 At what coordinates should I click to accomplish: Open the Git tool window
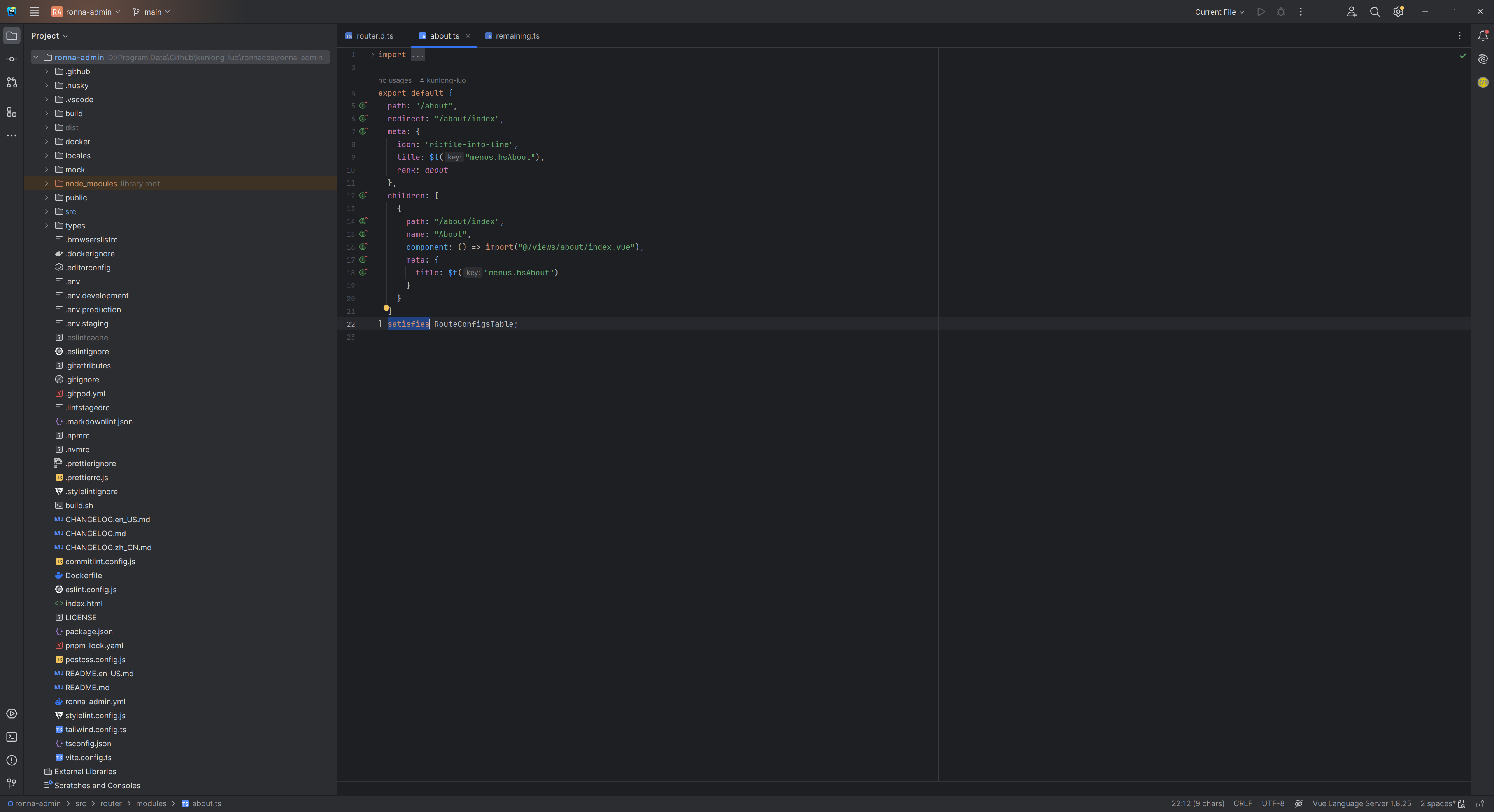click(x=12, y=784)
